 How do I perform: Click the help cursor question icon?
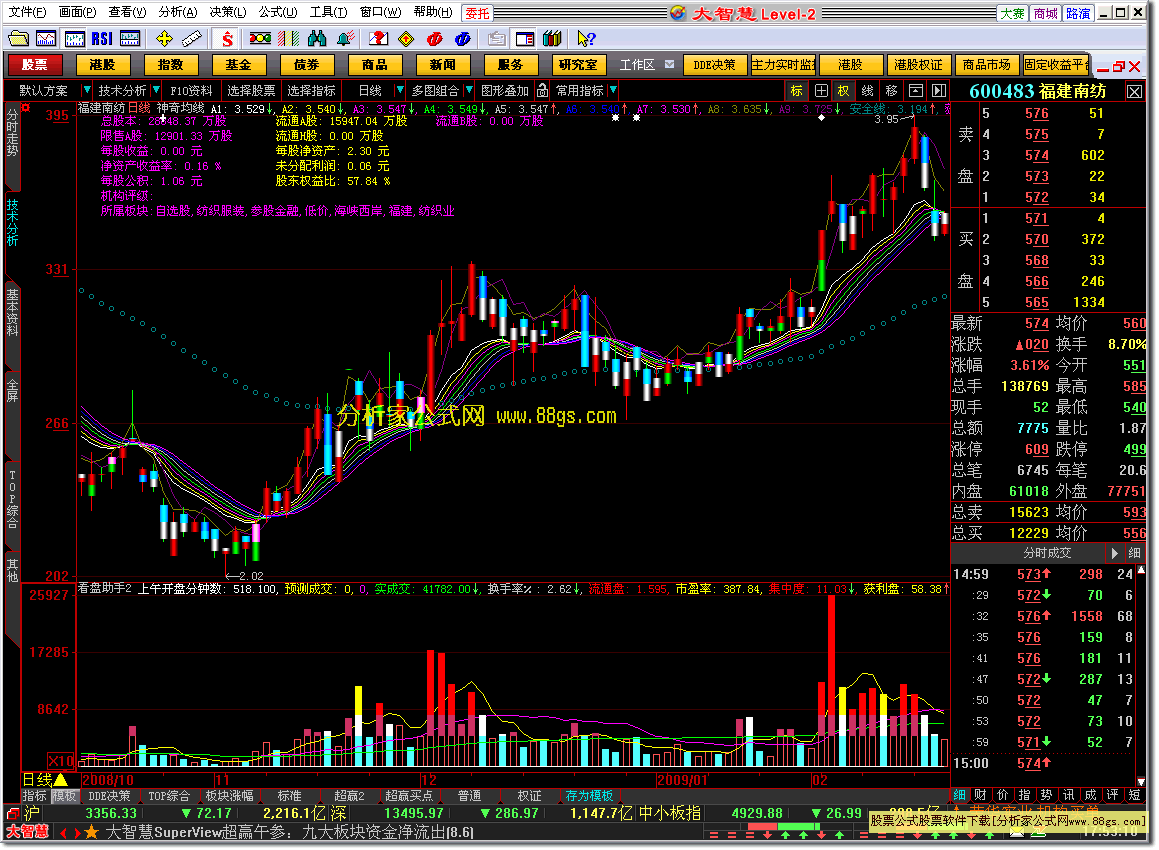(586, 38)
